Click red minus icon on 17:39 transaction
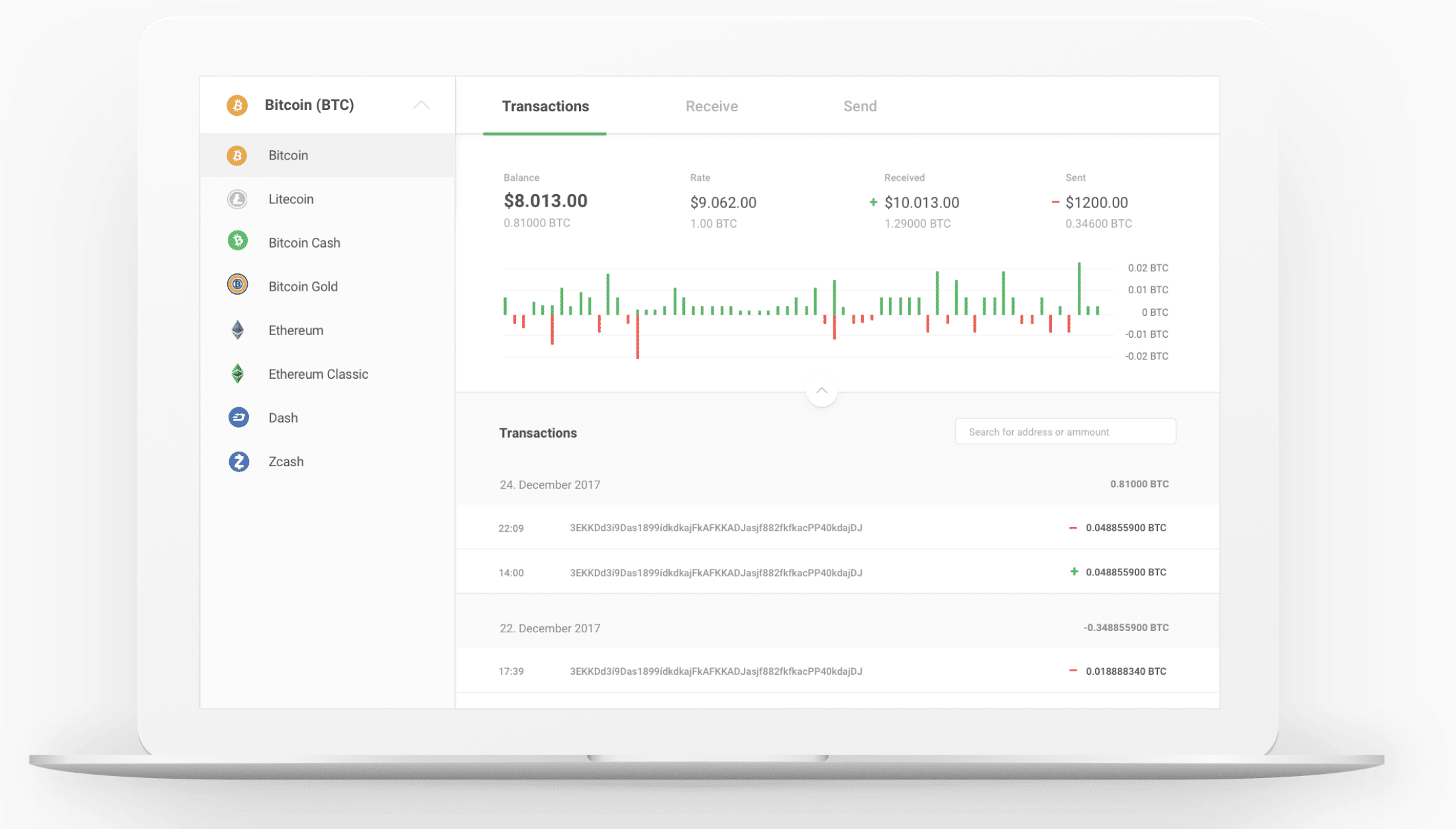This screenshot has width=1456, height=829. pyautogui.click(x=1073, y=671)
